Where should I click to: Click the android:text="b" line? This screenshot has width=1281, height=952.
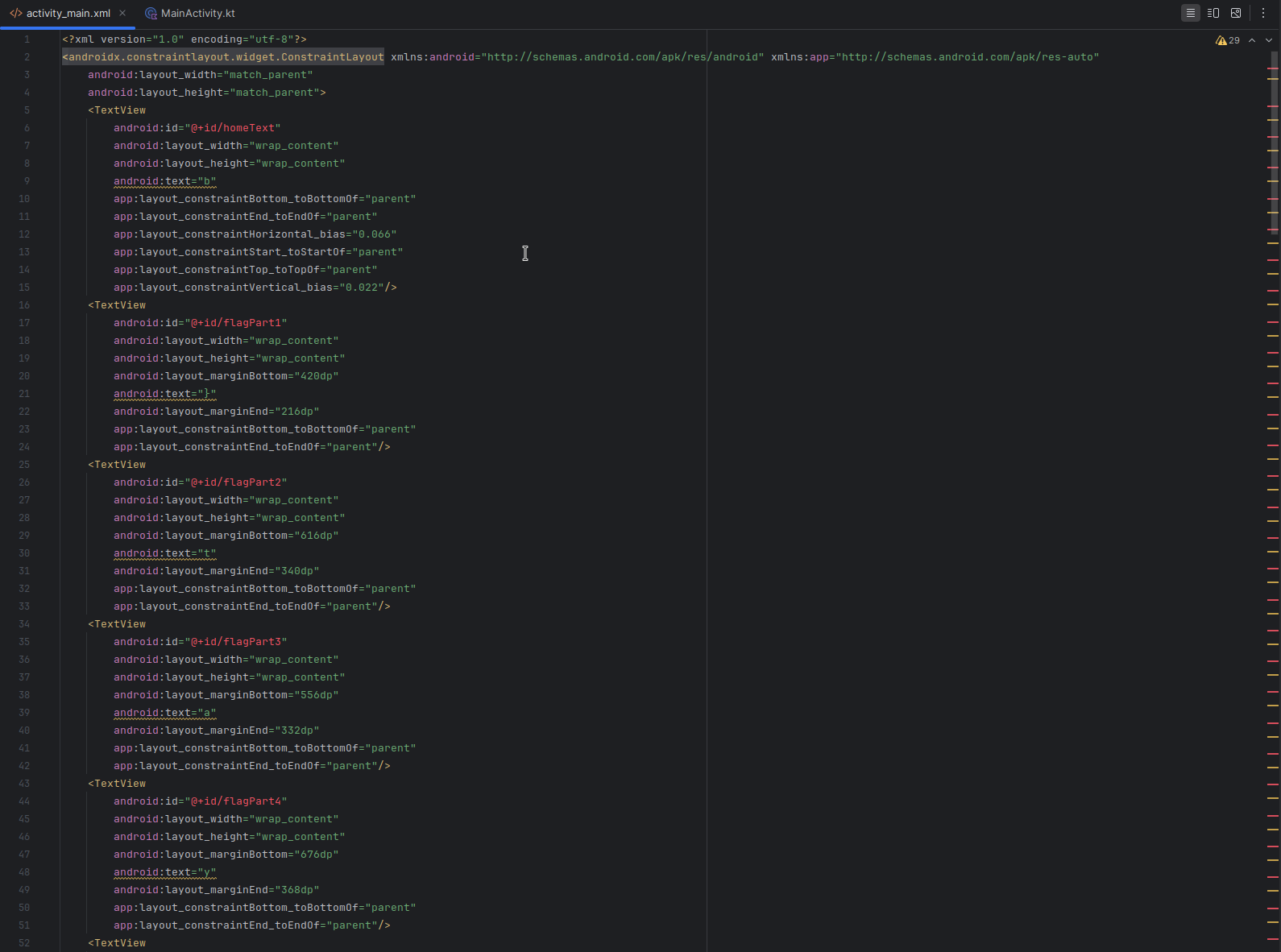click(x=165, y=181)
